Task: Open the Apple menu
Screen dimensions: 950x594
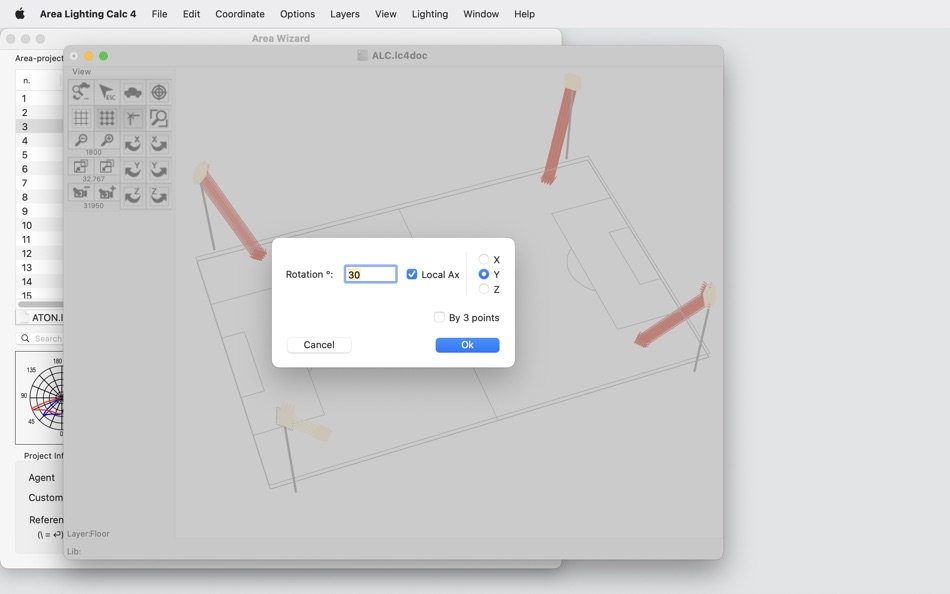Action: 19,13
